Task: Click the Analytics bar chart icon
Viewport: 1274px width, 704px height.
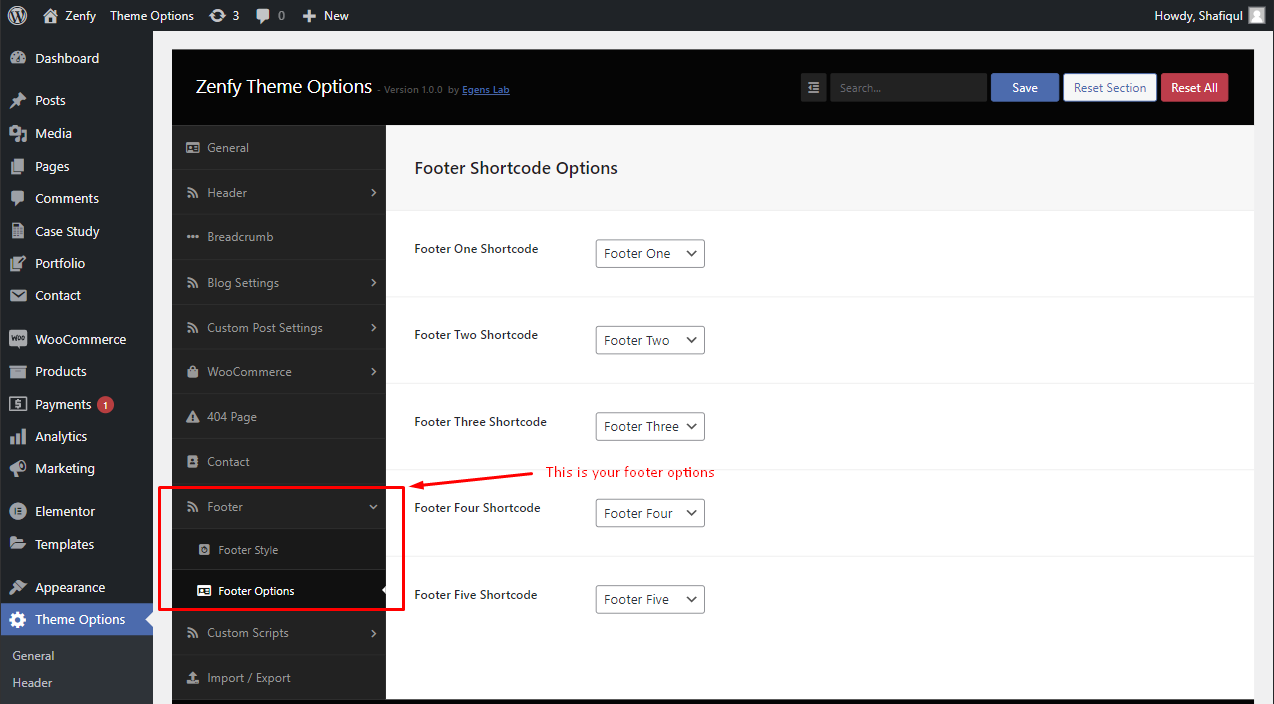Action: pyautogui.click(x=18, y=437)
